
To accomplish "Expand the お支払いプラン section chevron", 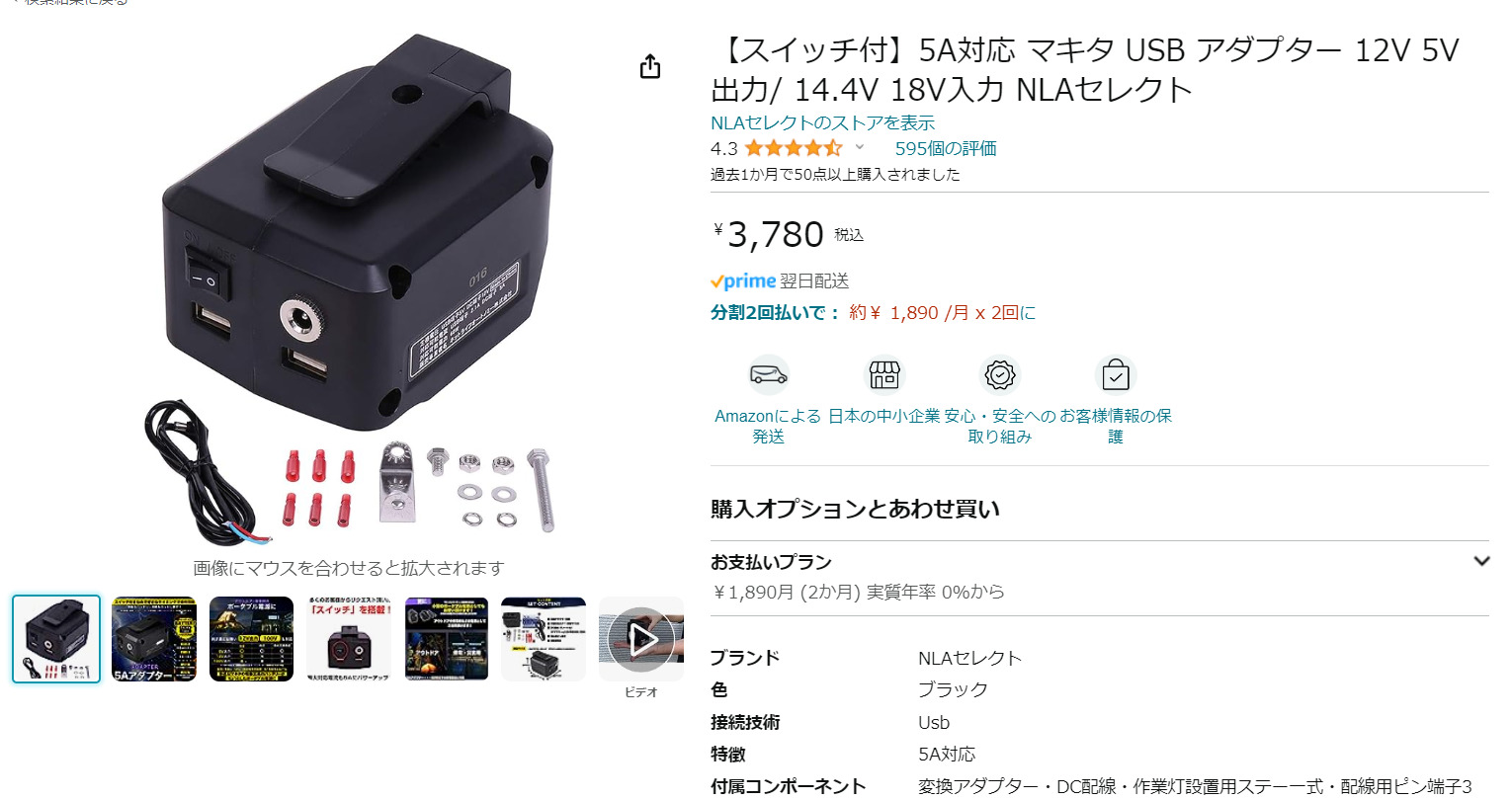I will 1480,561.
